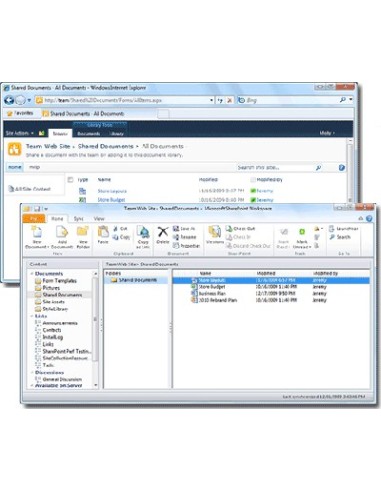This screenshot has height=492, width=381.
Task: Click the Bing search box in browser
Action: tap(288, 100)
